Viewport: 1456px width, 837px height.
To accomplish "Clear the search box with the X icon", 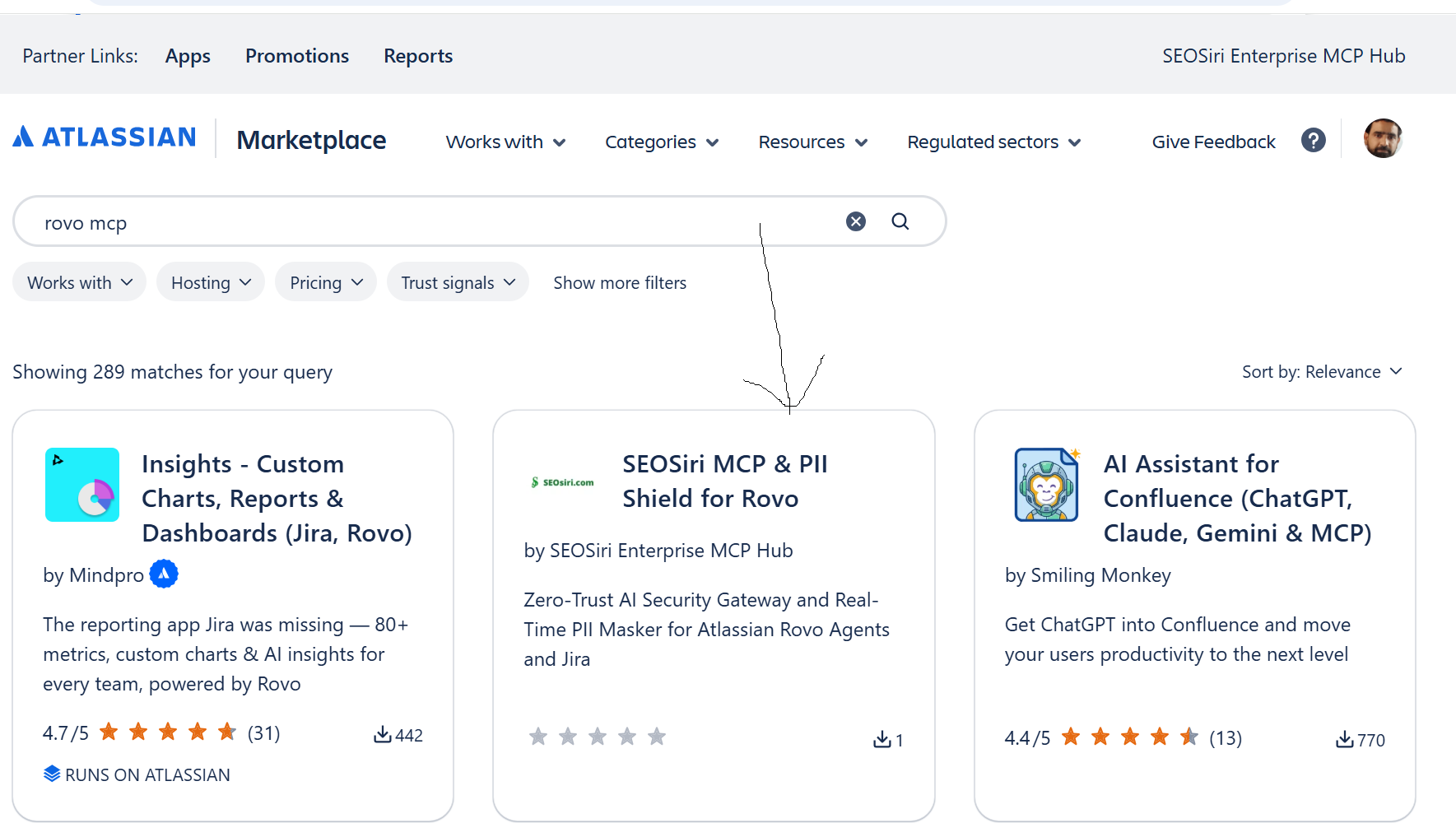I will [856, 221].
